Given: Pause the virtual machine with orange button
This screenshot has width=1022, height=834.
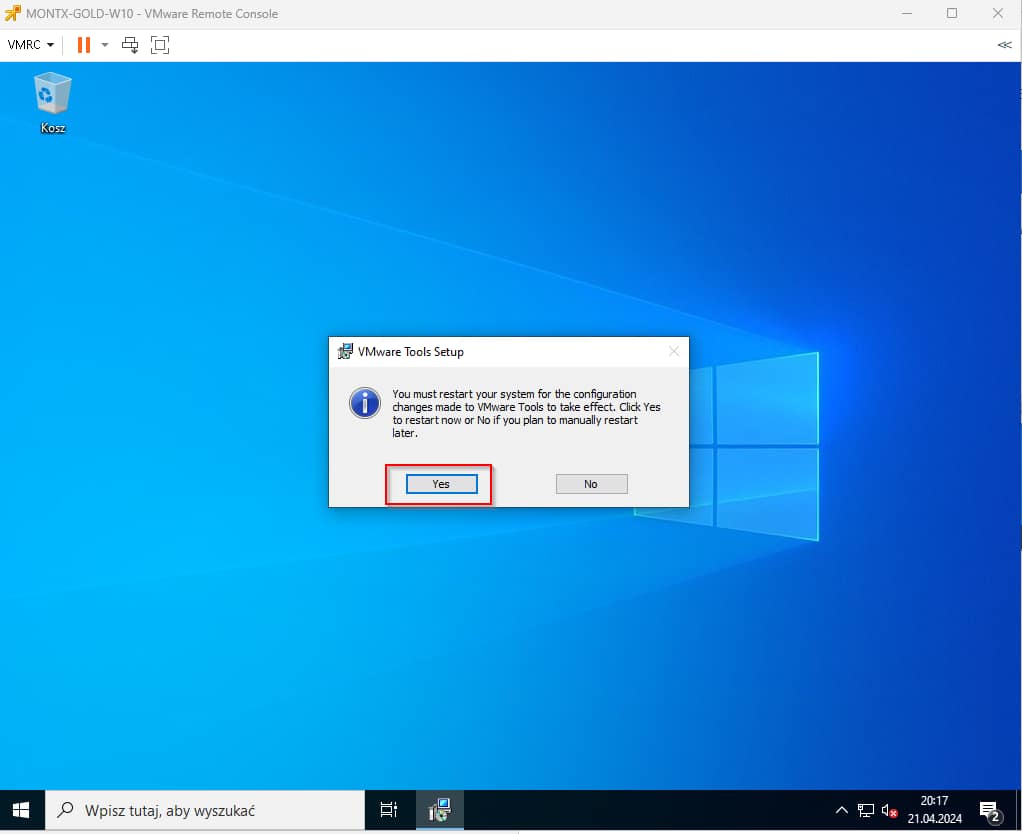Looking at the screenshot, I should coord(84,45).
